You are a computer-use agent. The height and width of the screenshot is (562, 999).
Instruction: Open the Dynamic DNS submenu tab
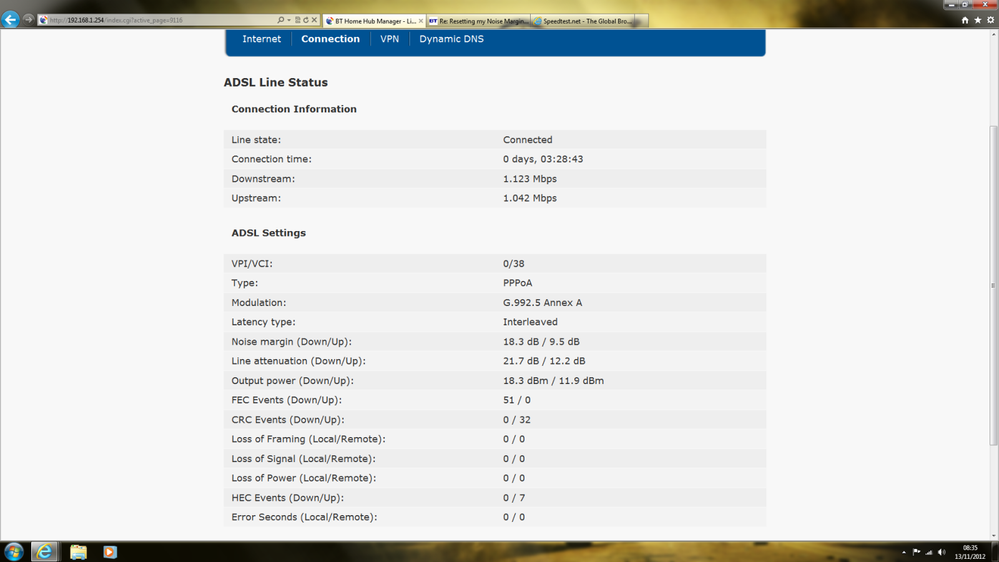tap(451, 39)
